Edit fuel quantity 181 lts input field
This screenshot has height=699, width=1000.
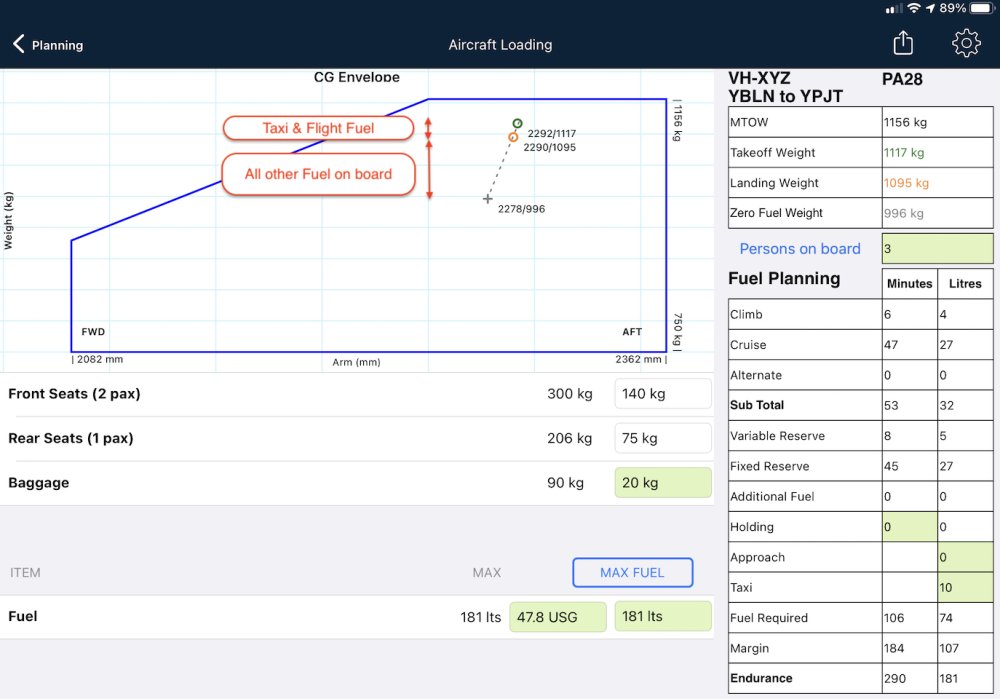(x=663, y=617)
